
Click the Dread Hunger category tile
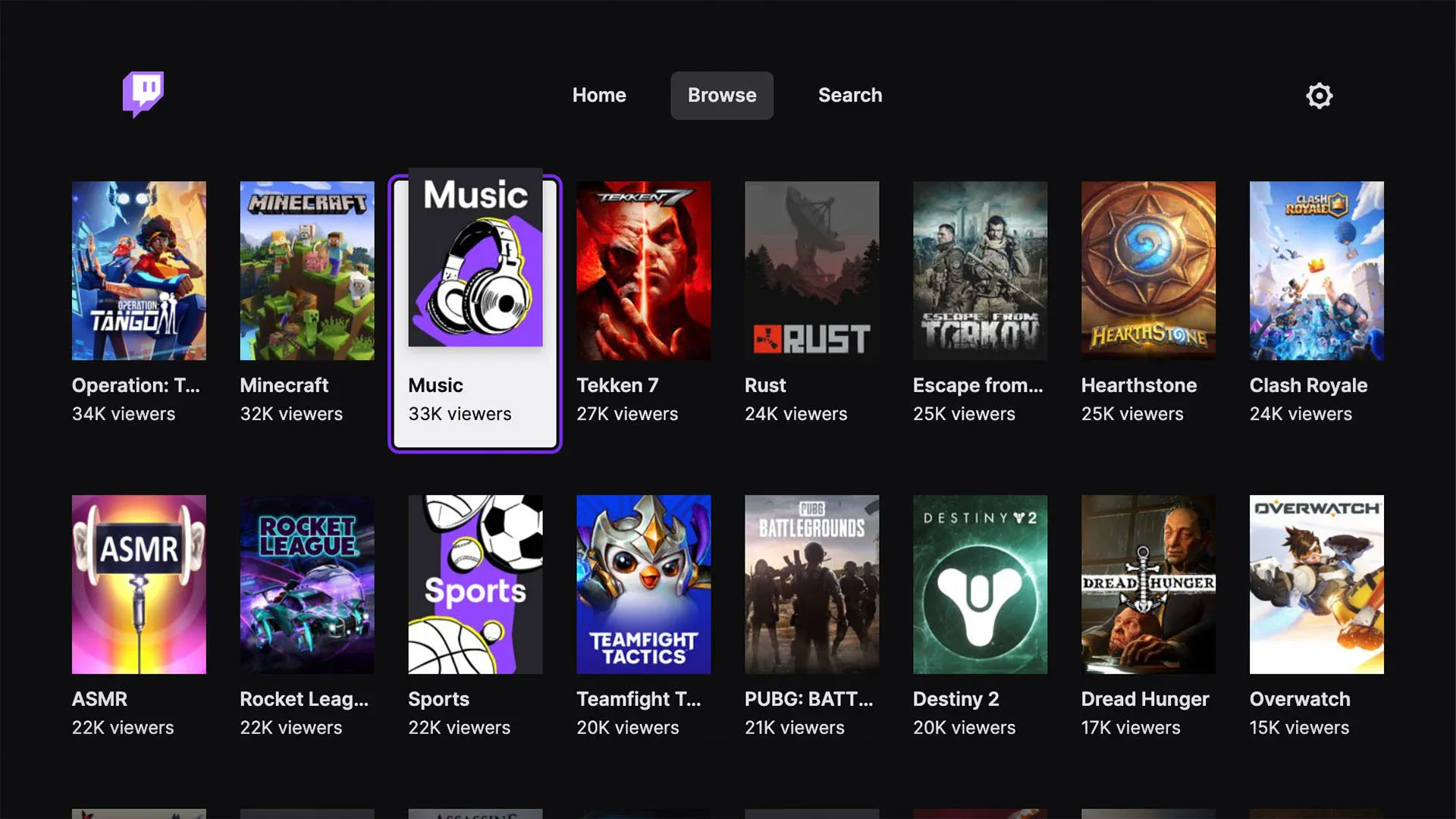[x=1148, y=584]
